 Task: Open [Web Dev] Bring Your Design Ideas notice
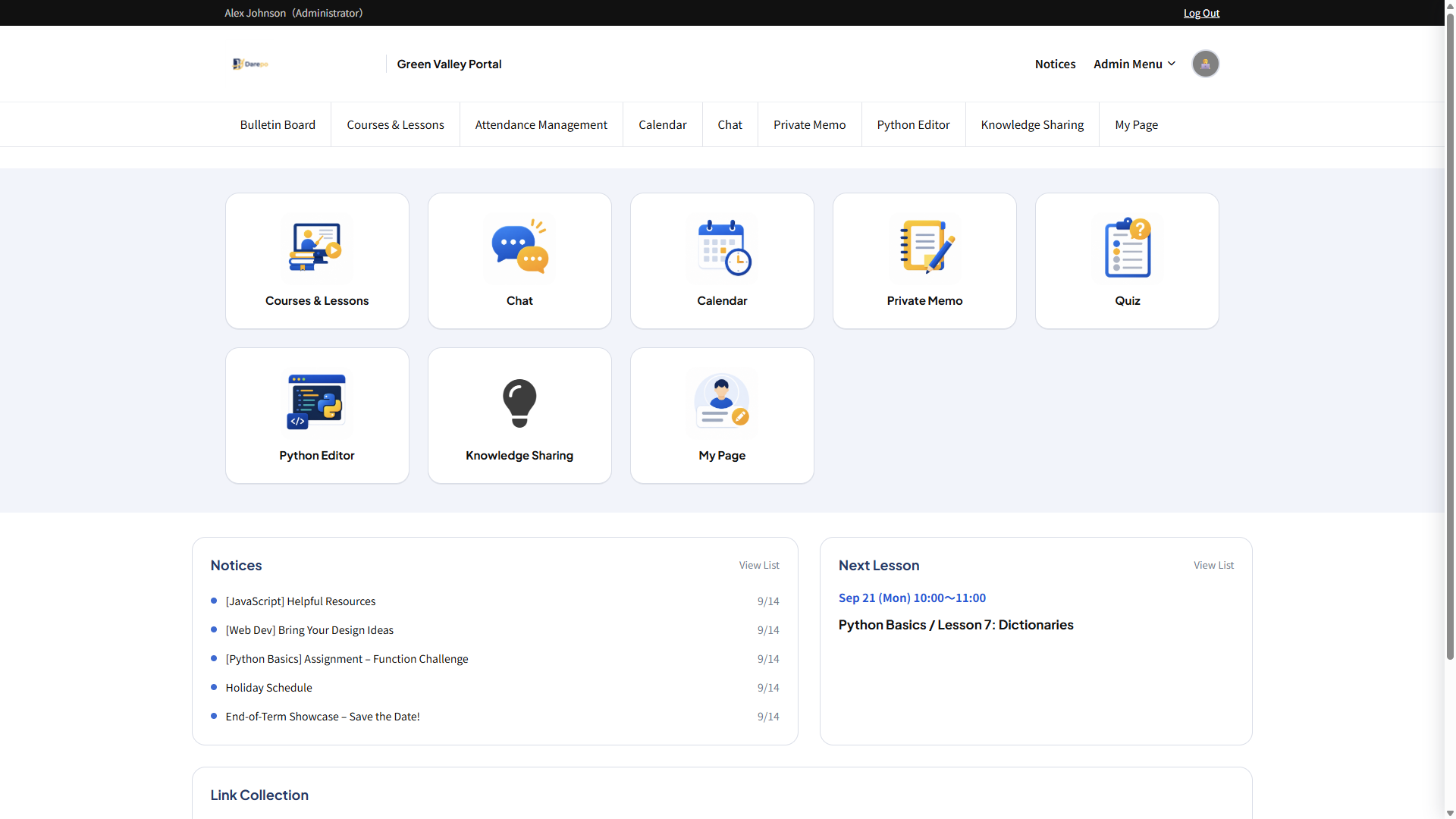click(x=310, y=630)
